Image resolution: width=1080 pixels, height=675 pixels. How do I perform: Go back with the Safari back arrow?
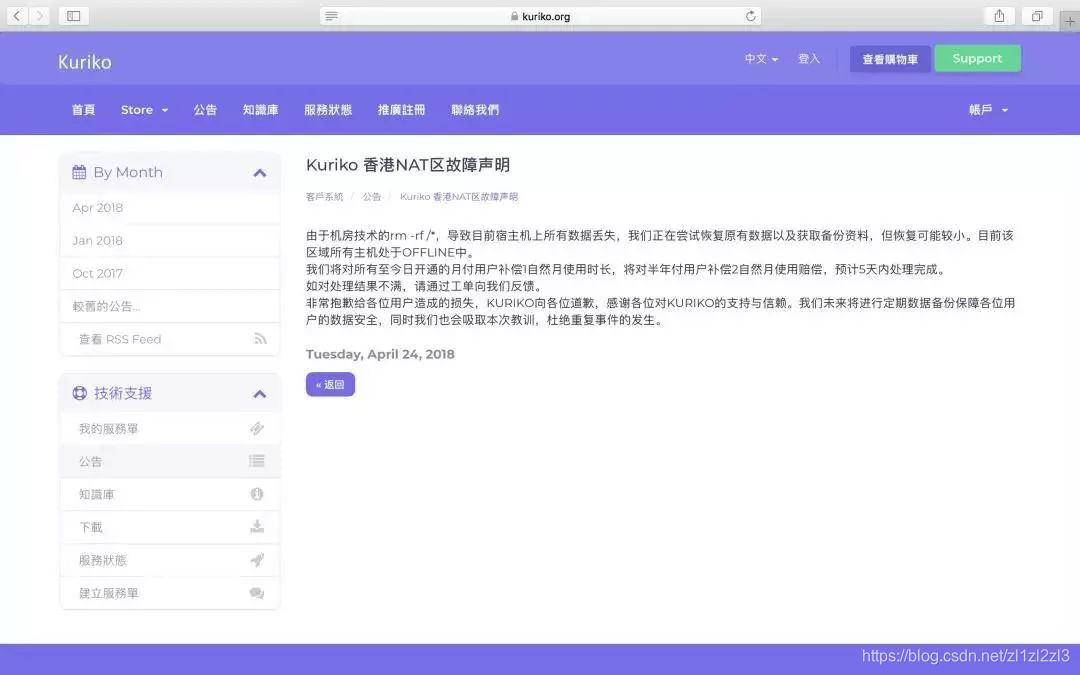[17, 15]
